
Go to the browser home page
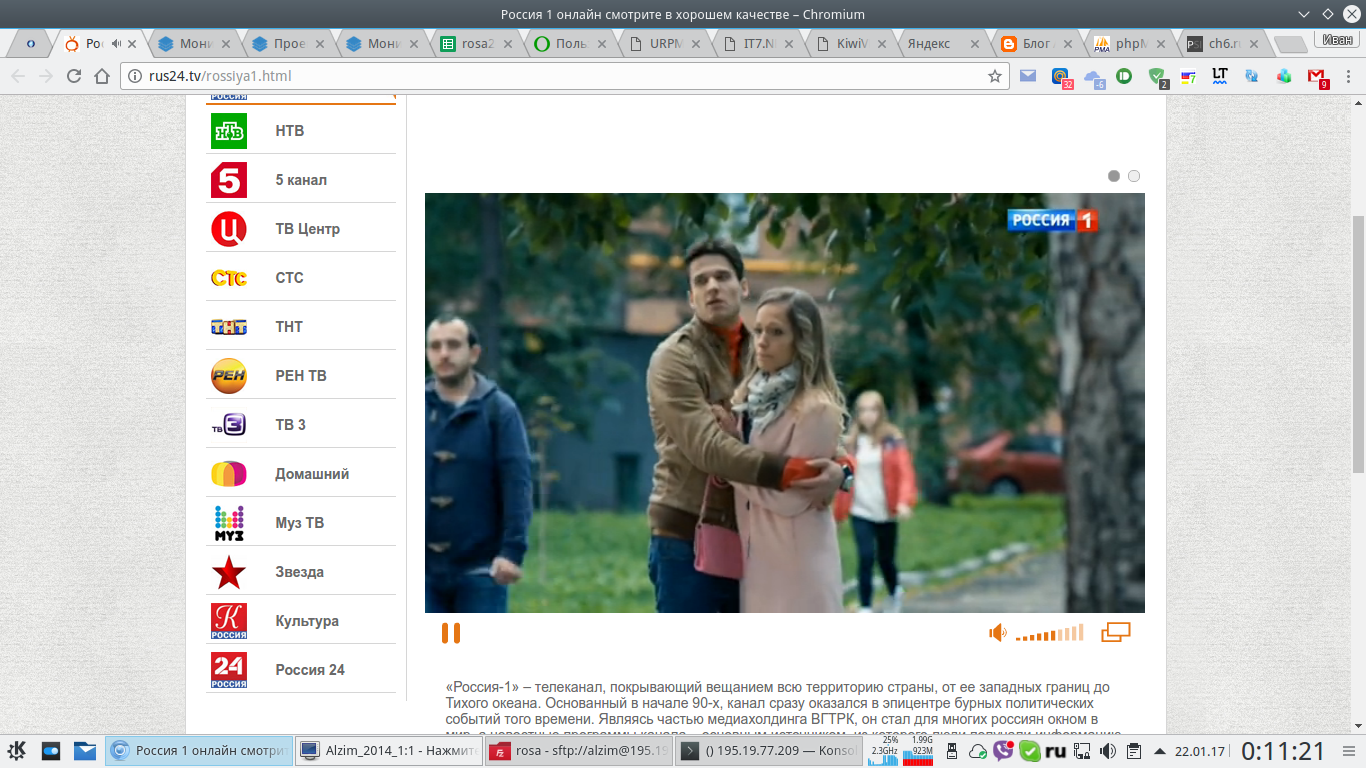point(102,76)
